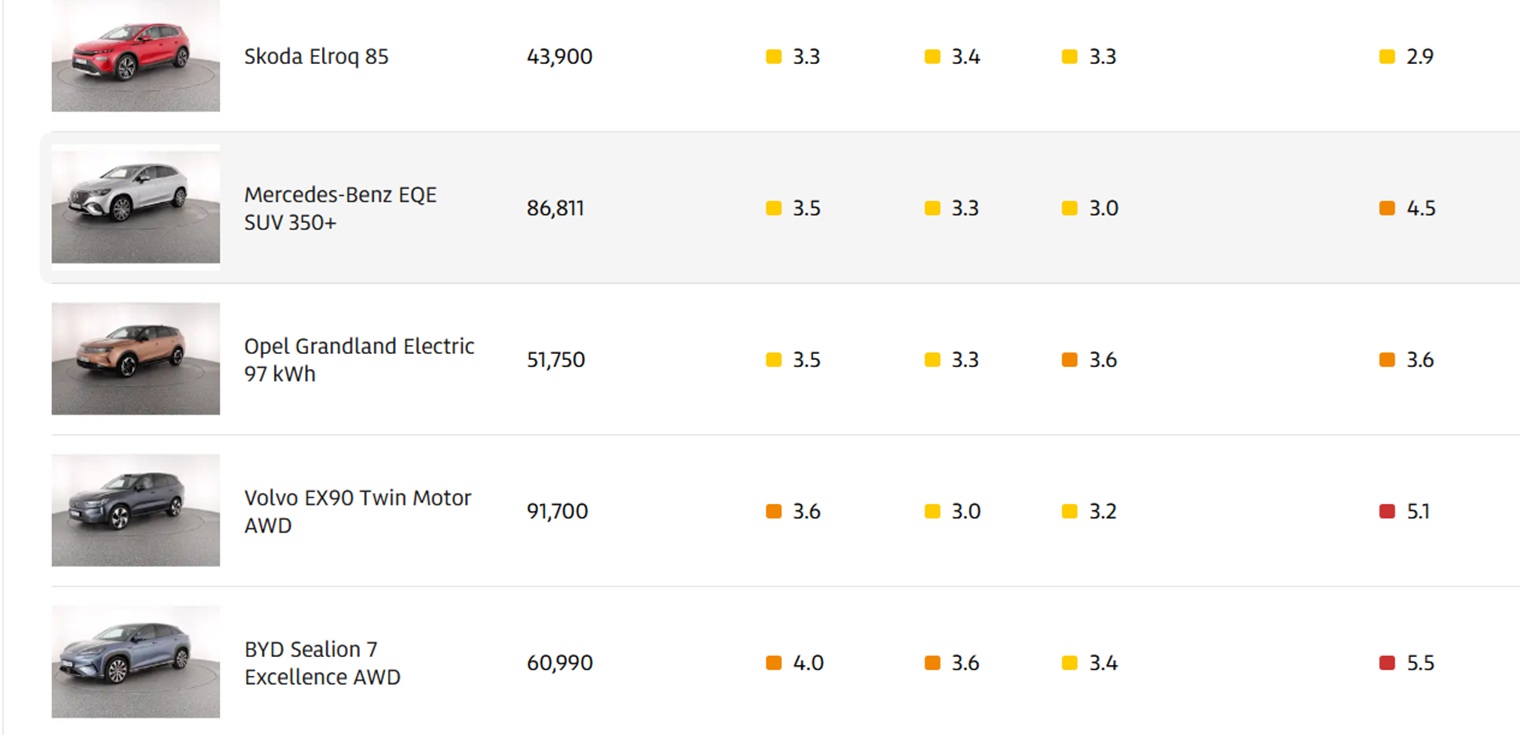Open the Skoda Elroq 85 link

(x=316, y=57)
